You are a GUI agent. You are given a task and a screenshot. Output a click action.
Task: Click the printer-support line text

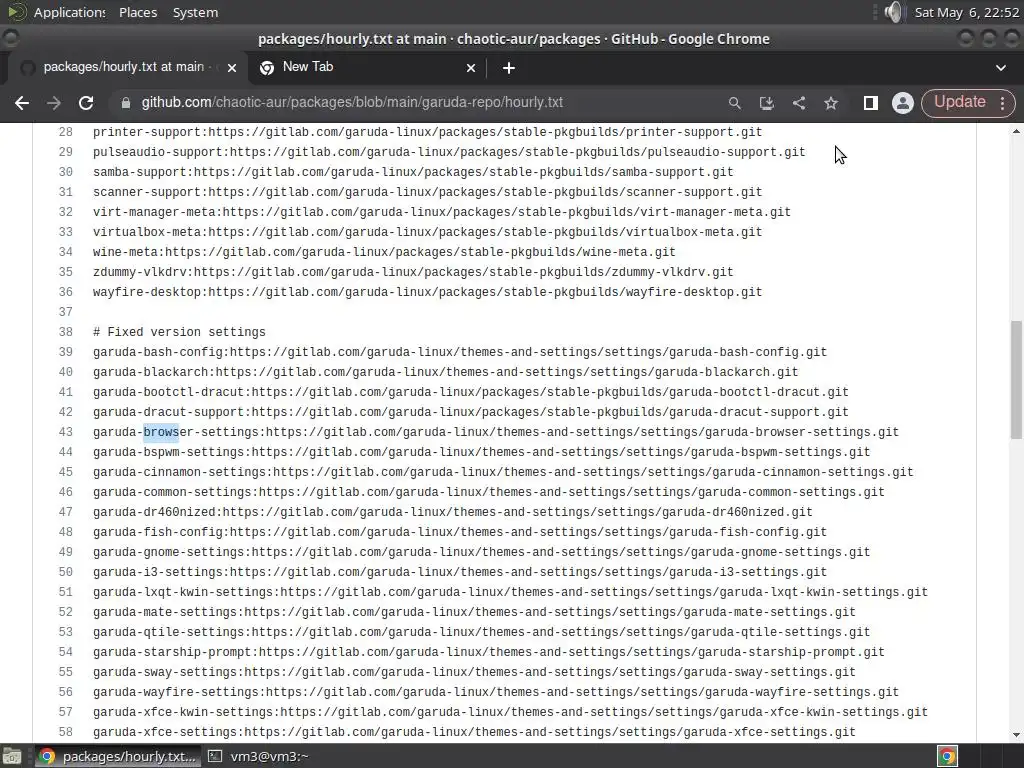coord(427,132)
